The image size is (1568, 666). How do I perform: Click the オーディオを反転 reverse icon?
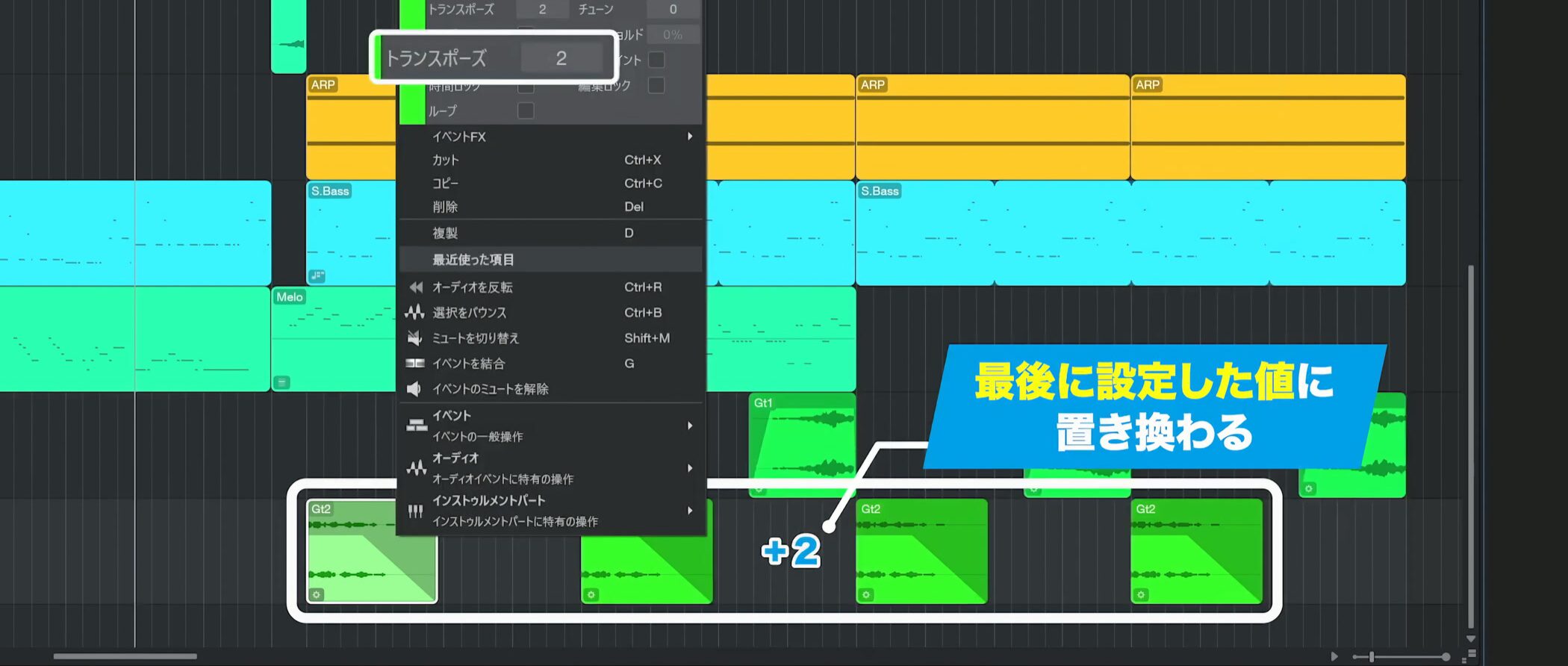coord(416,287)
